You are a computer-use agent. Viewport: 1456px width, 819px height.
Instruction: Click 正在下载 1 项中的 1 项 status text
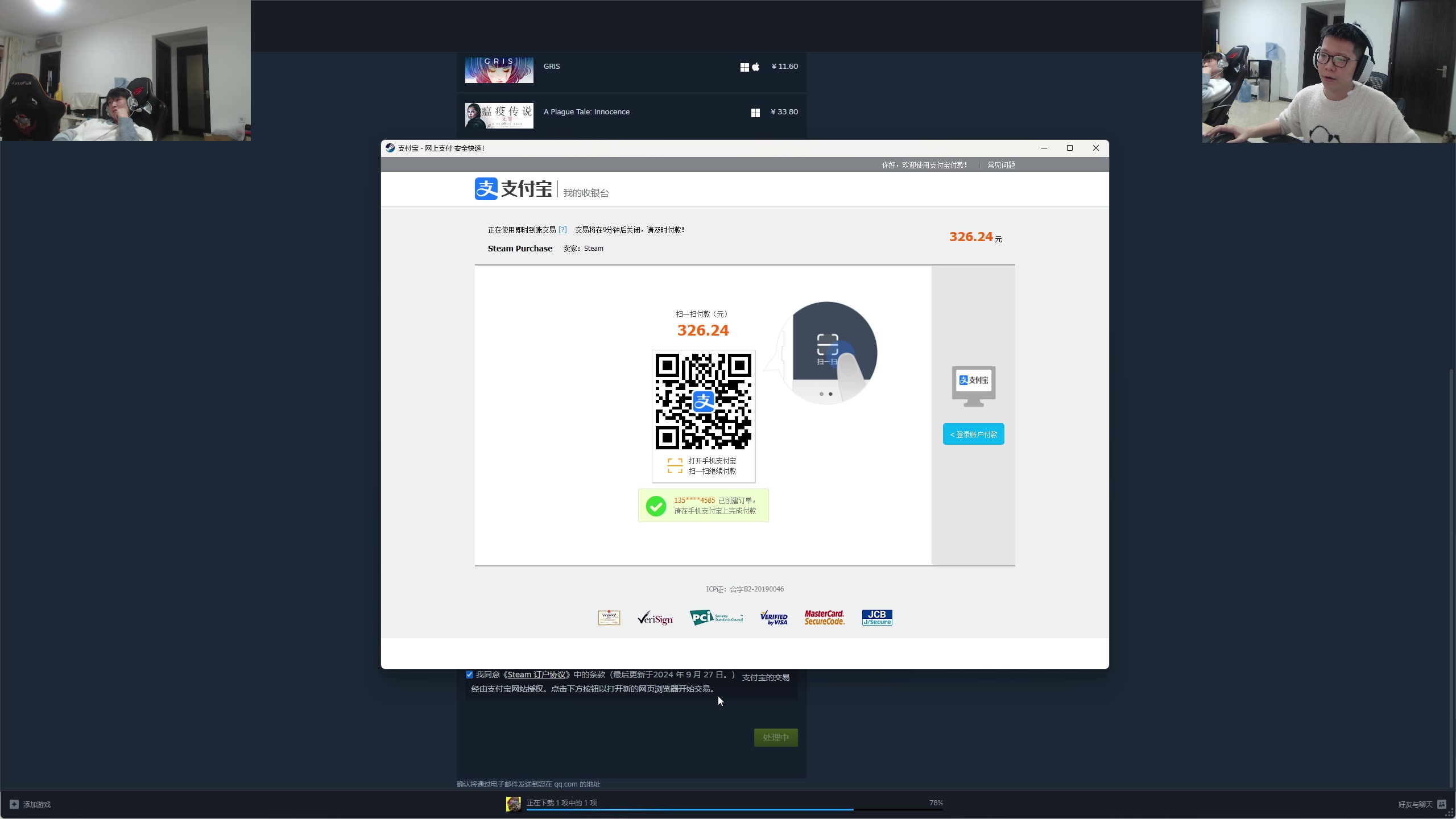[562, 803]
